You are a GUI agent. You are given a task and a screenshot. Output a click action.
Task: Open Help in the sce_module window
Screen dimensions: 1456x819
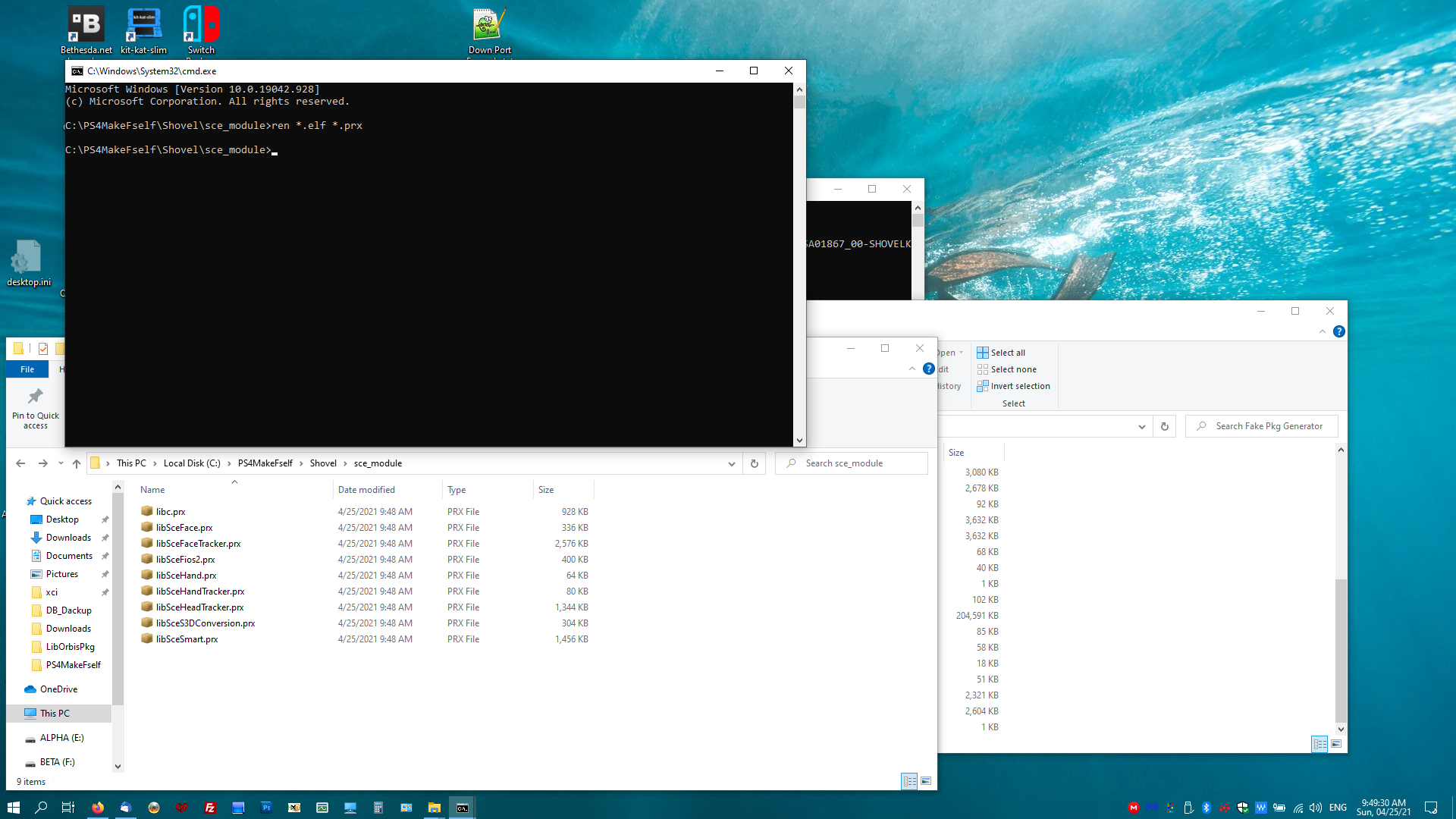pos(929,369)
